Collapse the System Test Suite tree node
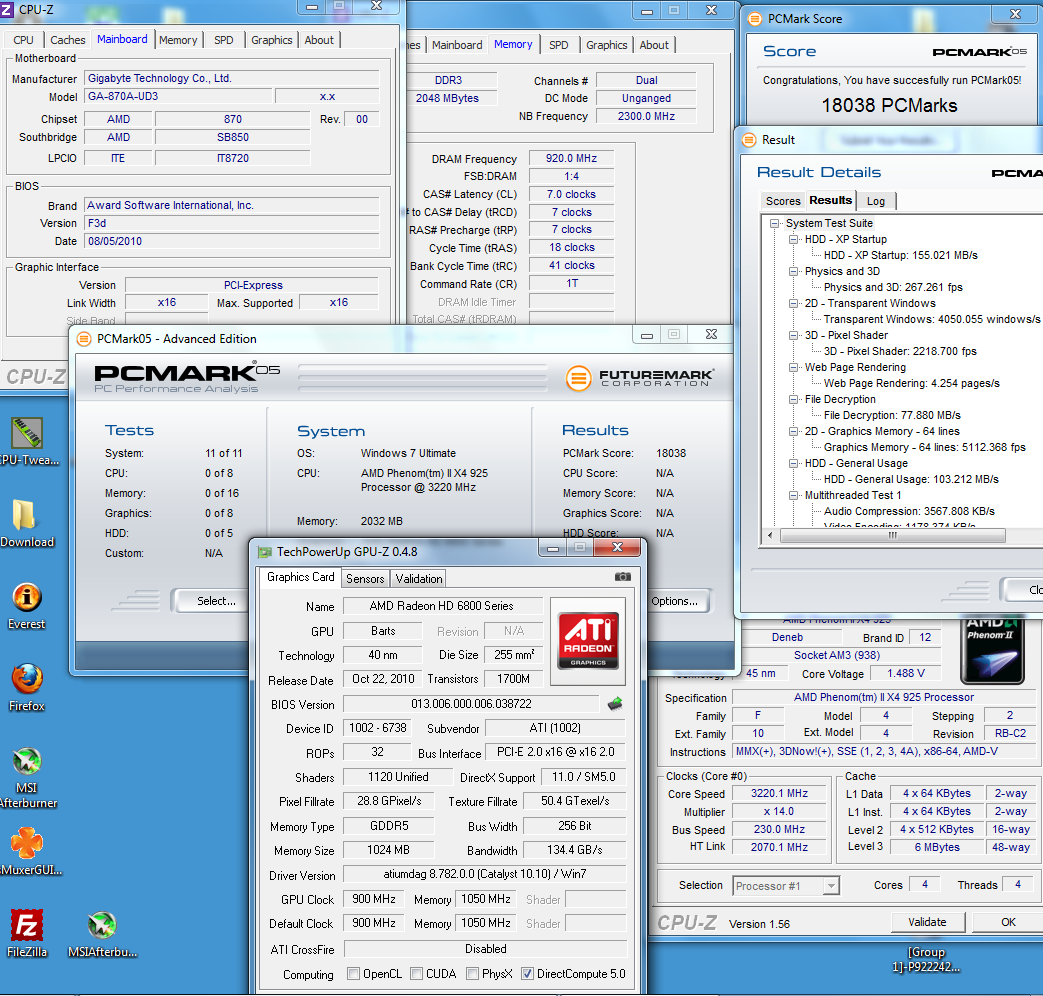 click(x=774, y=224)
